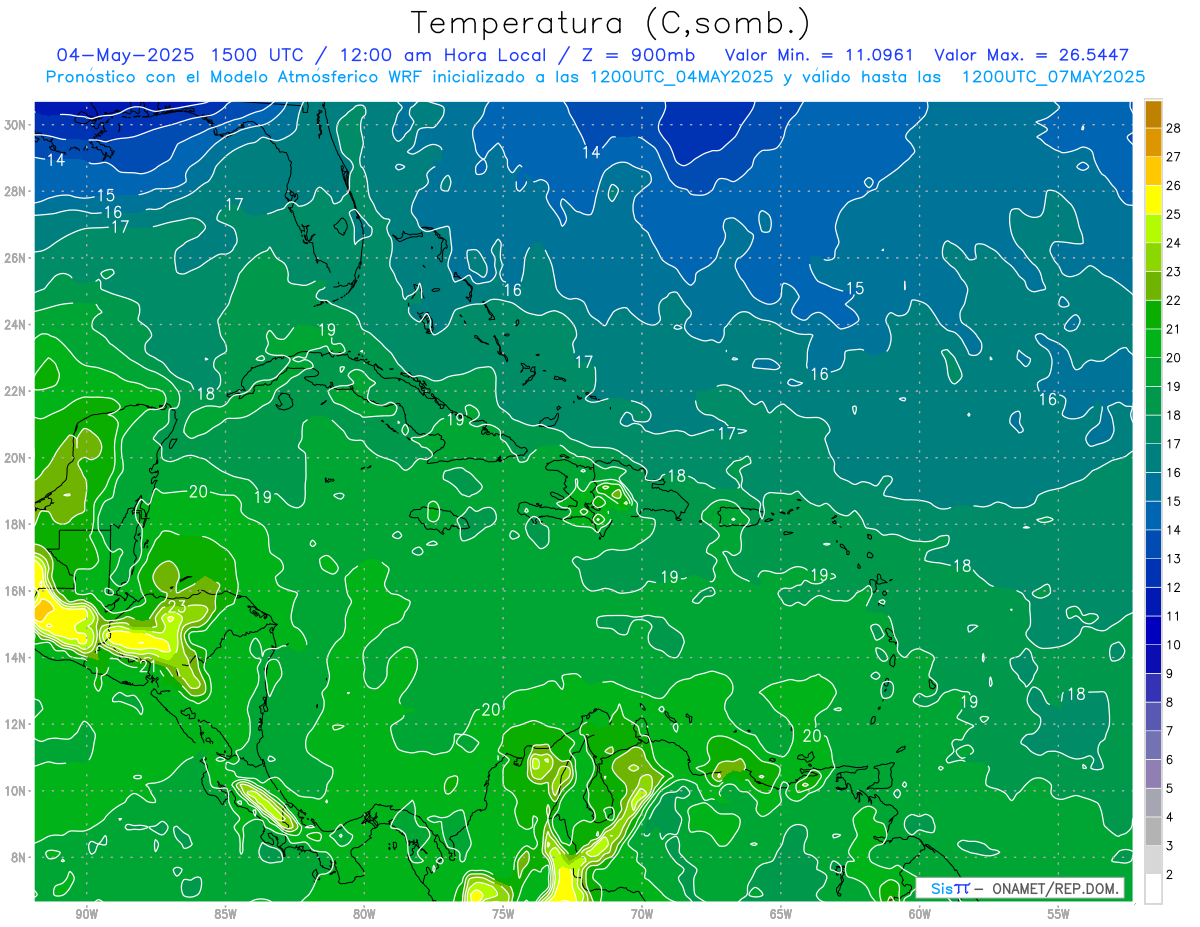
Task: Click the 20N latitude axis label
Action: tap(16, 458)
